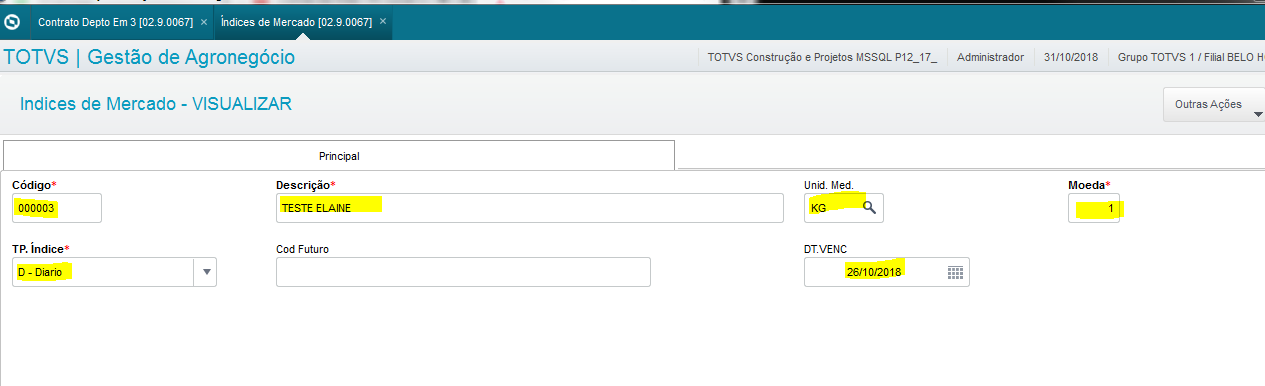Click the Moeda label
Viewport: 1265px width, 386px height.
pyautogui.click(x=1089, y=185)
